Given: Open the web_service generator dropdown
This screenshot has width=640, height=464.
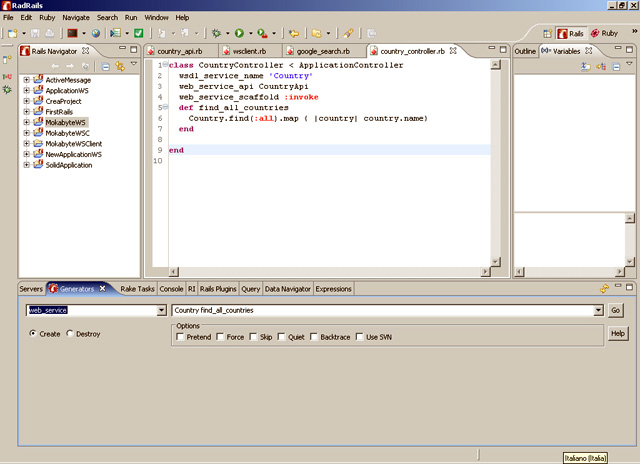Looking at the screenshot, I should click(162, 310).
